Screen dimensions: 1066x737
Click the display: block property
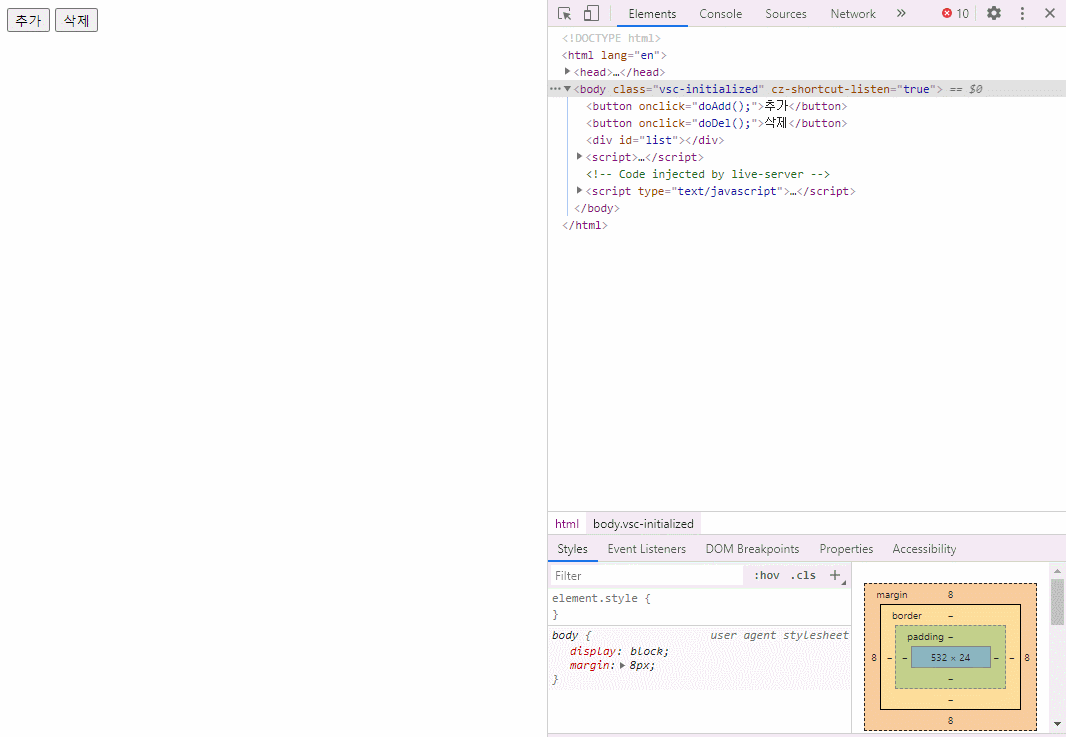point(619,651)
